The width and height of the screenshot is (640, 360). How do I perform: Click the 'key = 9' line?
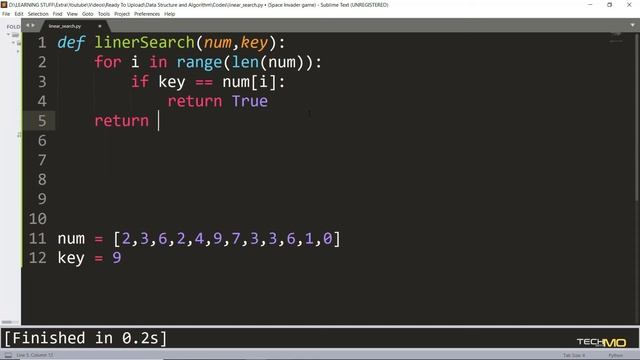point(89,258)
